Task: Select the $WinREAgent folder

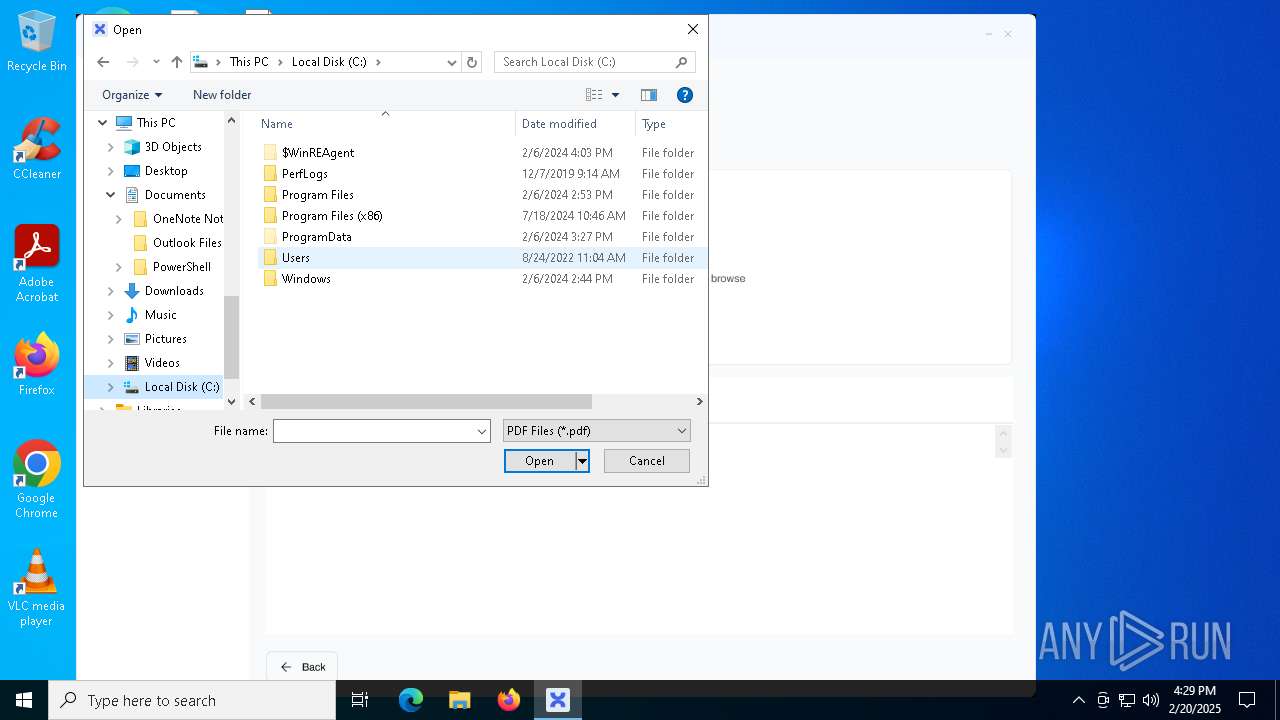Action: (x=317, y=153)
